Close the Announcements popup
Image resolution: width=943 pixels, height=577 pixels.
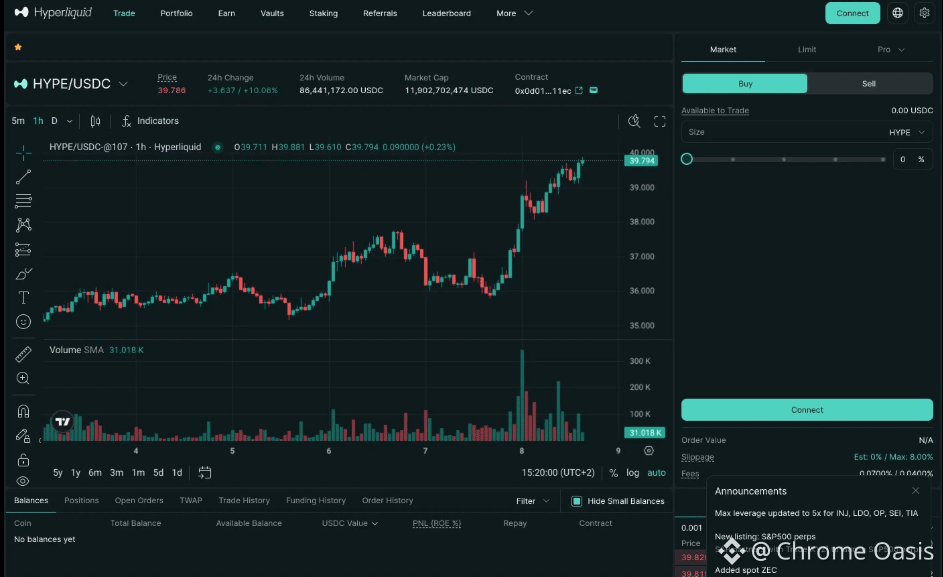coord(915,491)
